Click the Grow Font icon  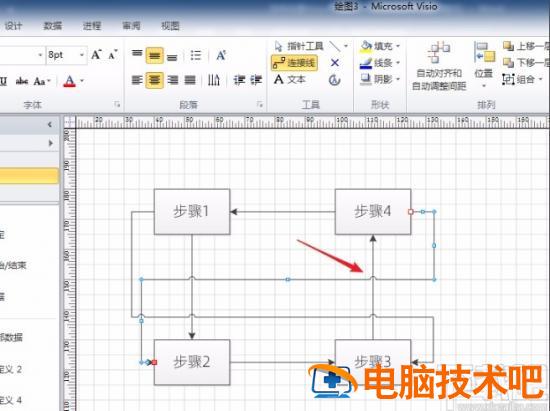(96, 55)
